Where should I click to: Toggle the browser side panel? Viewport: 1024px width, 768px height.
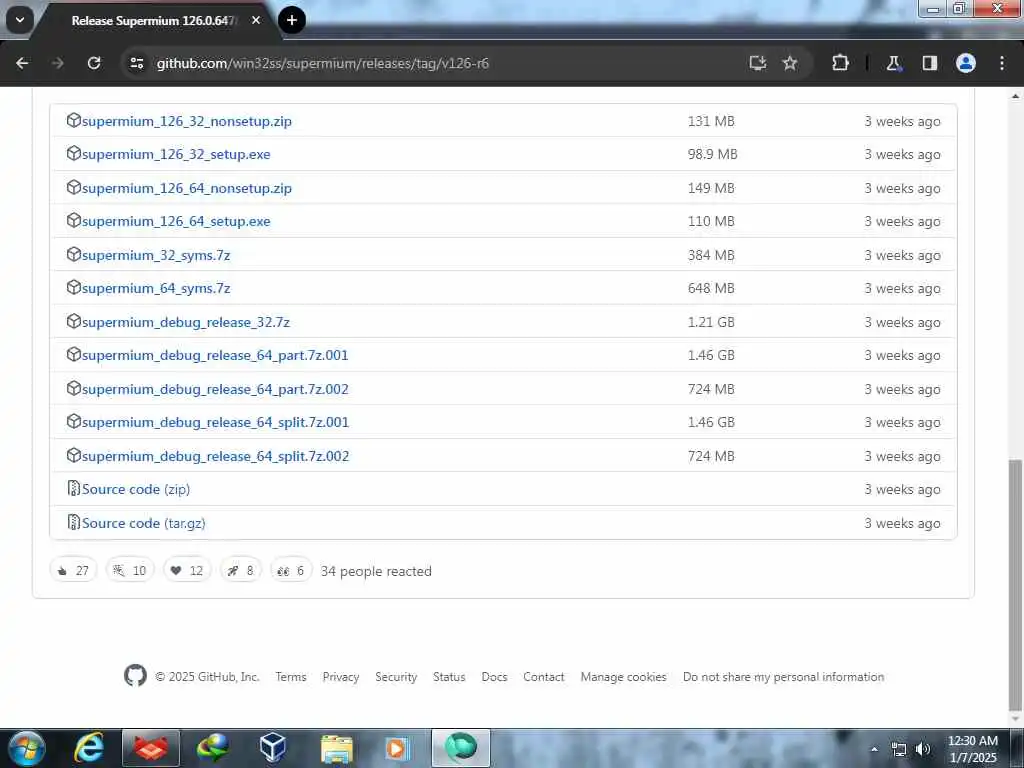(930, 63)
